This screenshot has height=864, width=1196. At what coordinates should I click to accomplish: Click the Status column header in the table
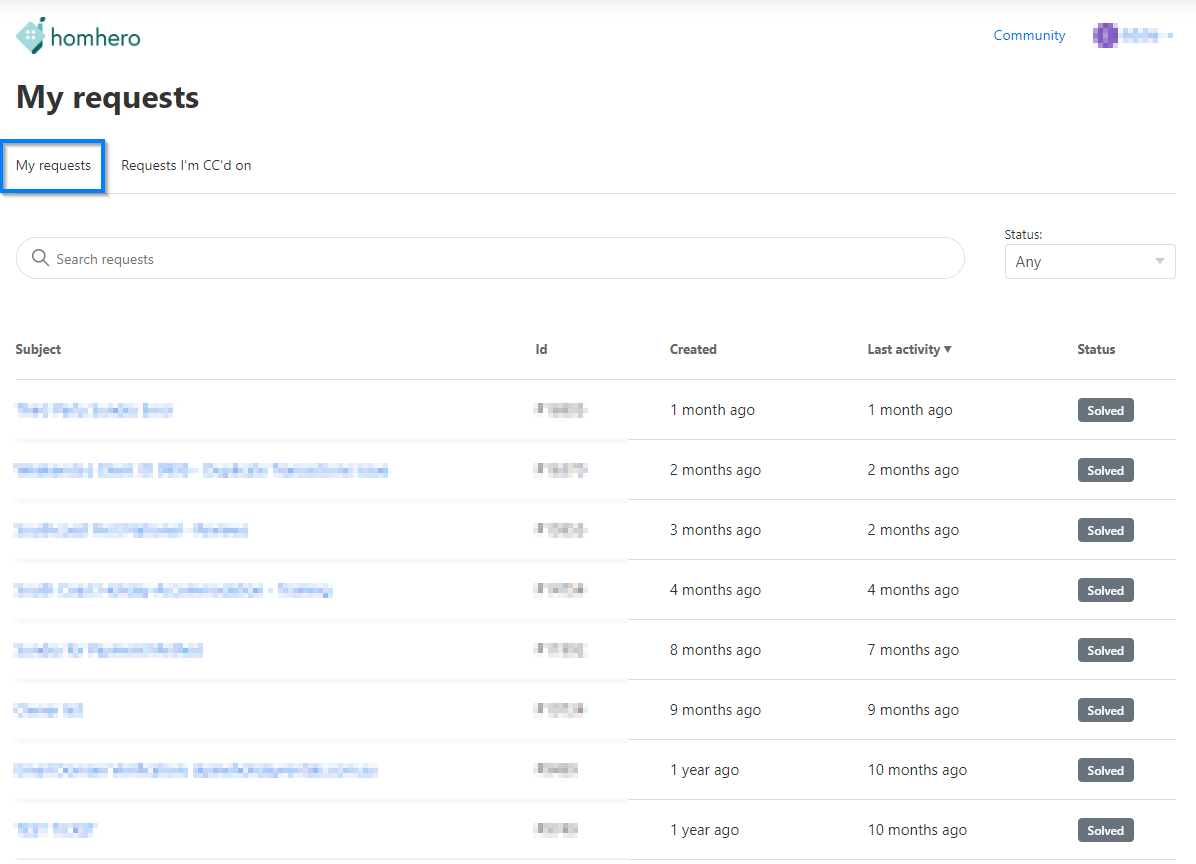tap(1096, 349)
